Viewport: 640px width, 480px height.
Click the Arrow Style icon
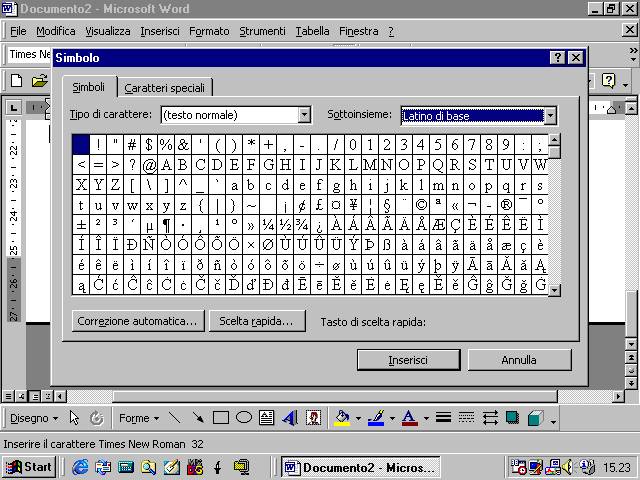(x=490, y=418)
